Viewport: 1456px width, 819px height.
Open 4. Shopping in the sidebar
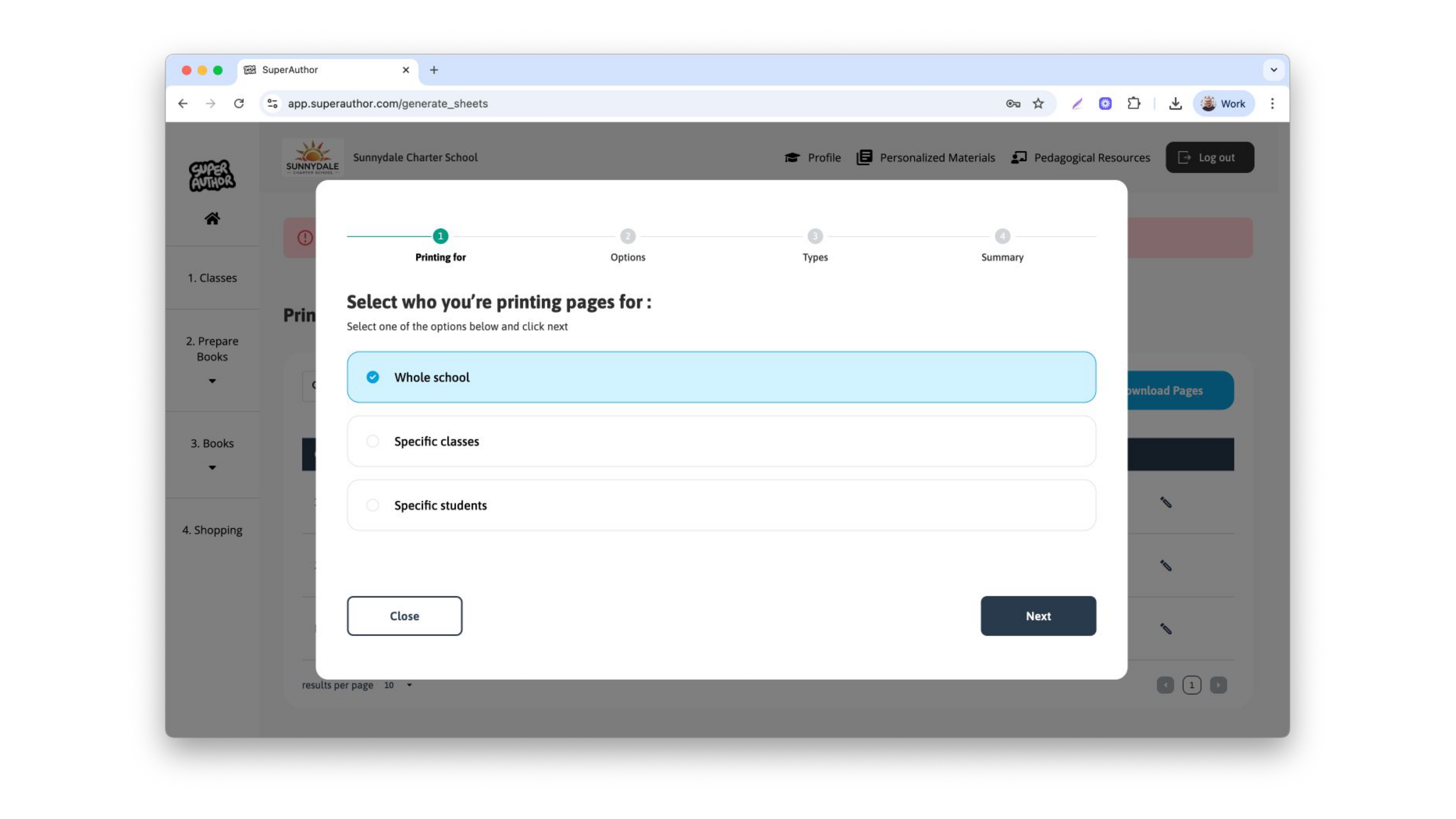click(212, 530)
